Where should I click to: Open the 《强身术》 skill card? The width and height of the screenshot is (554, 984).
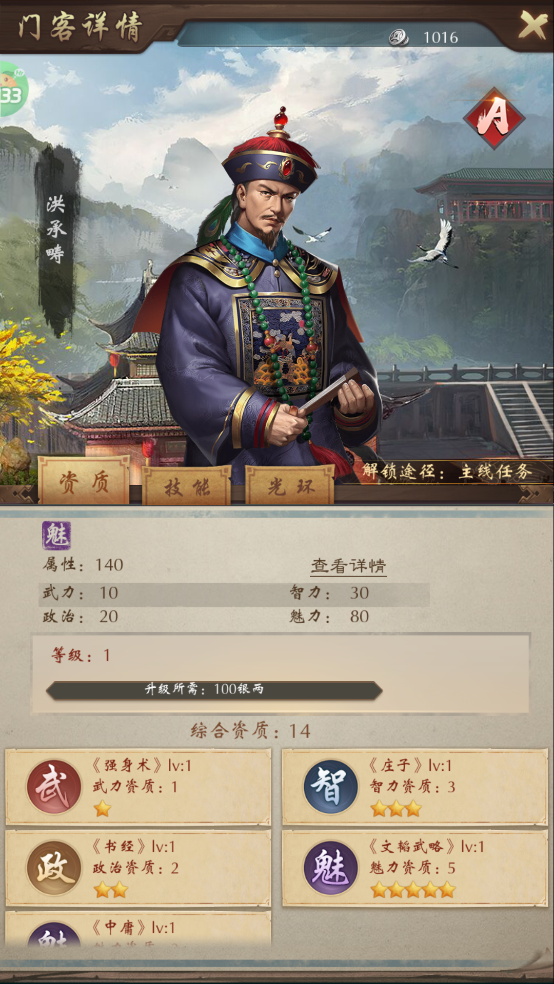pyautogui.click(x=138, y=787)
